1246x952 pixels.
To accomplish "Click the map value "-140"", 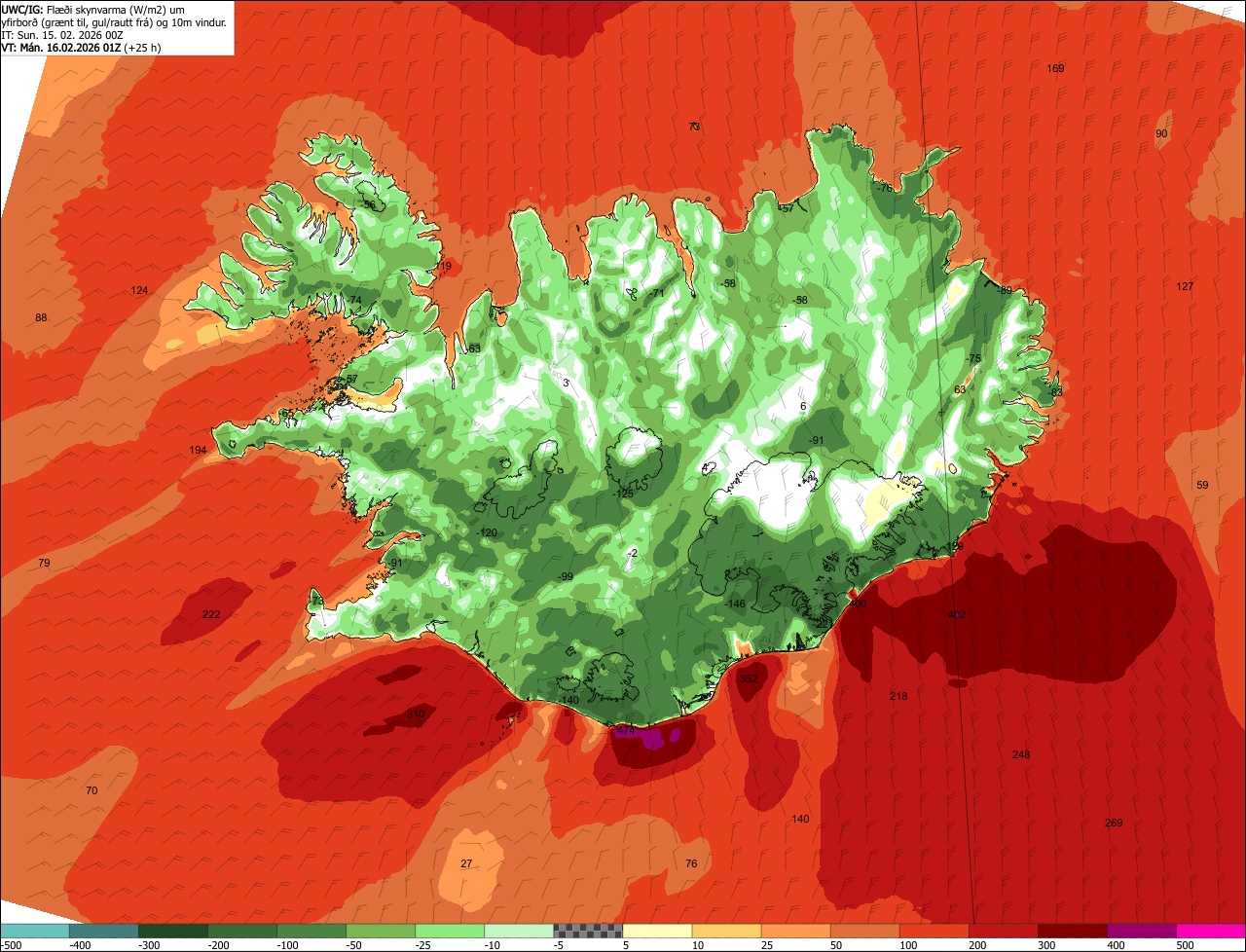I will click(x=569, y=700).
